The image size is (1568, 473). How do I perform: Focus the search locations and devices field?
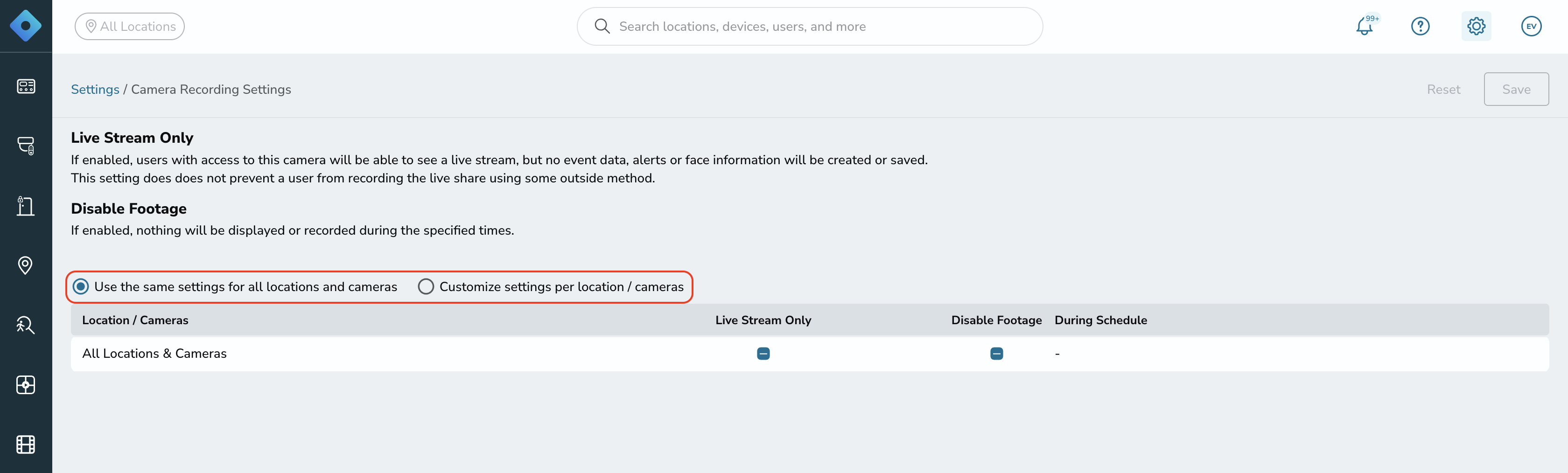tap(810, 26)
